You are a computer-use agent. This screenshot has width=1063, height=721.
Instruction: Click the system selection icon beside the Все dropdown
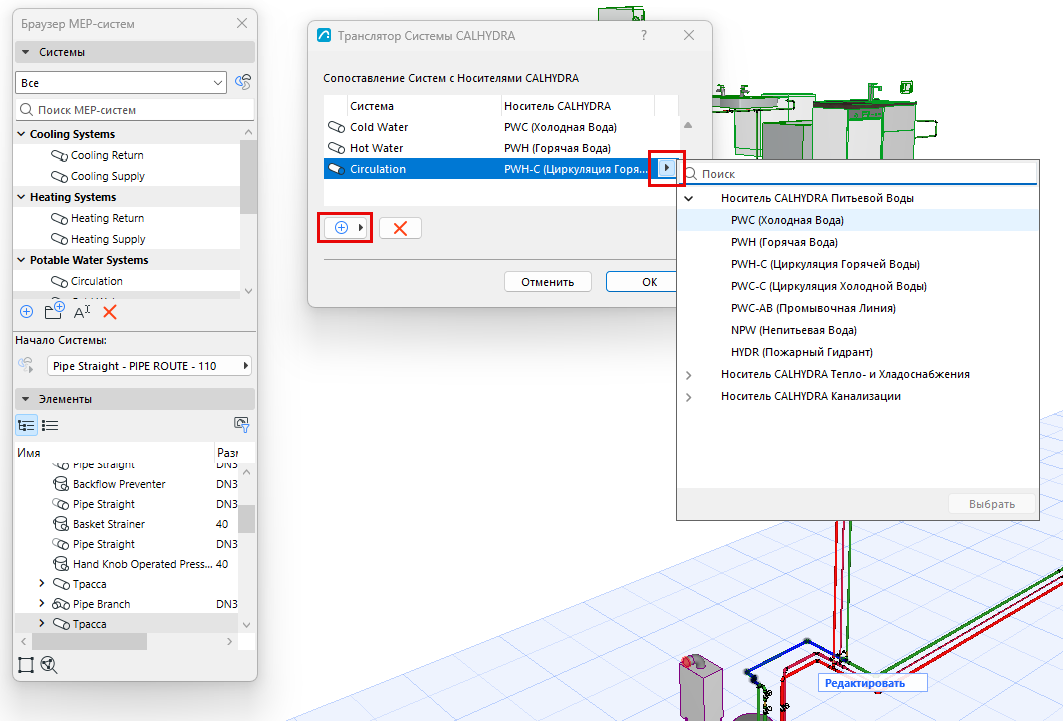[243, 83]
